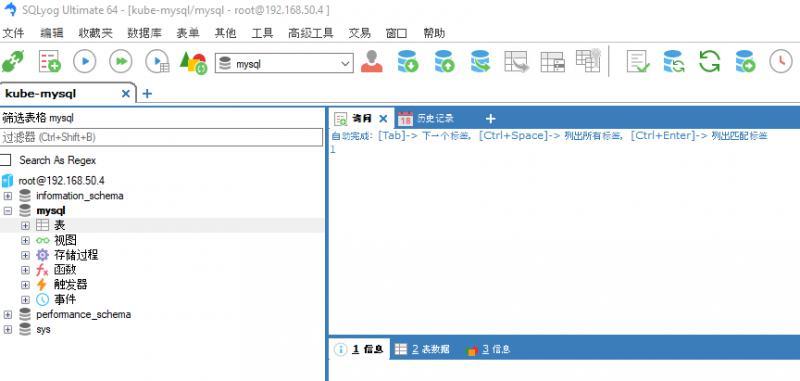Click the table grid icon next to 表
800x381 pixels.
43,225
